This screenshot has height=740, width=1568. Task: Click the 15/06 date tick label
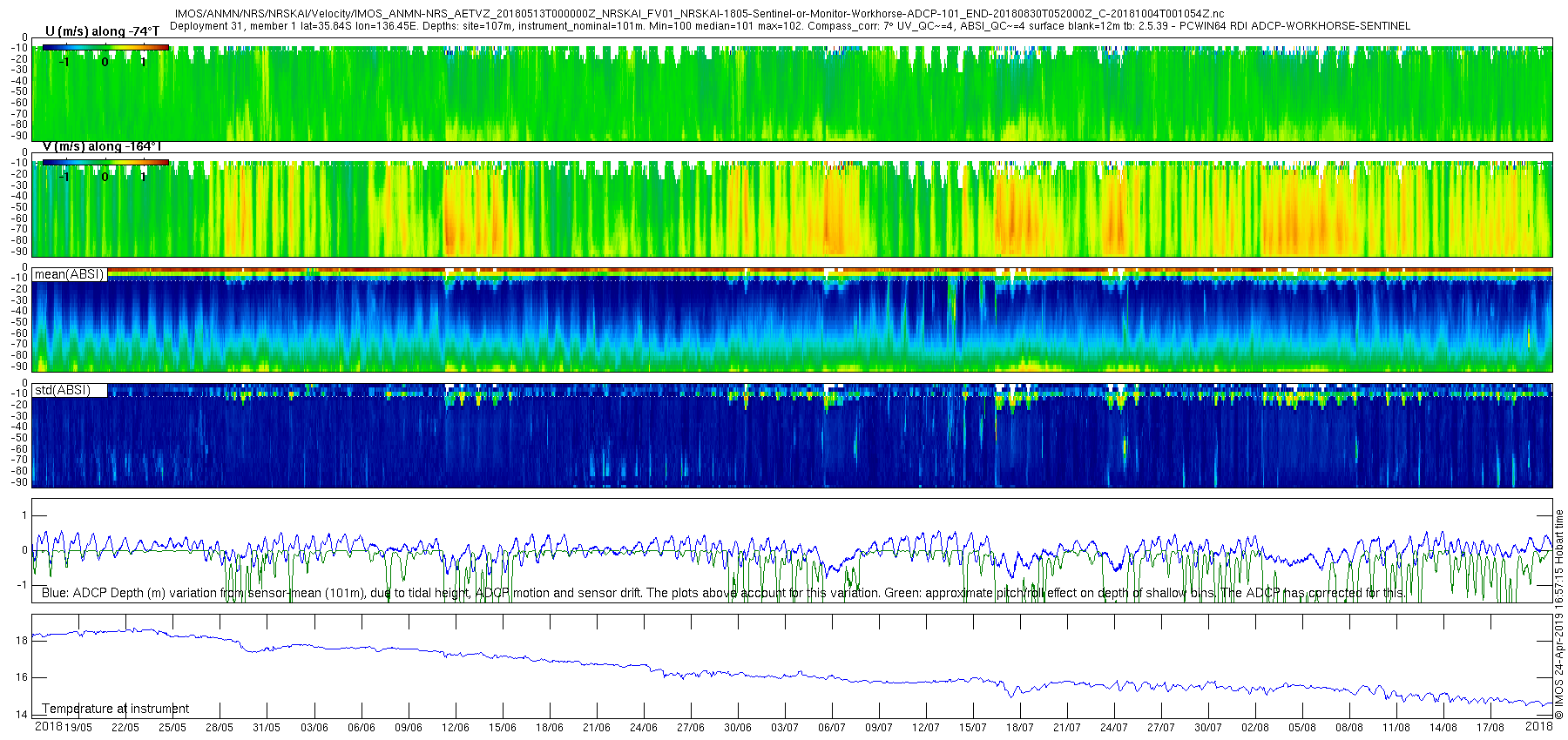pos(503,727)
